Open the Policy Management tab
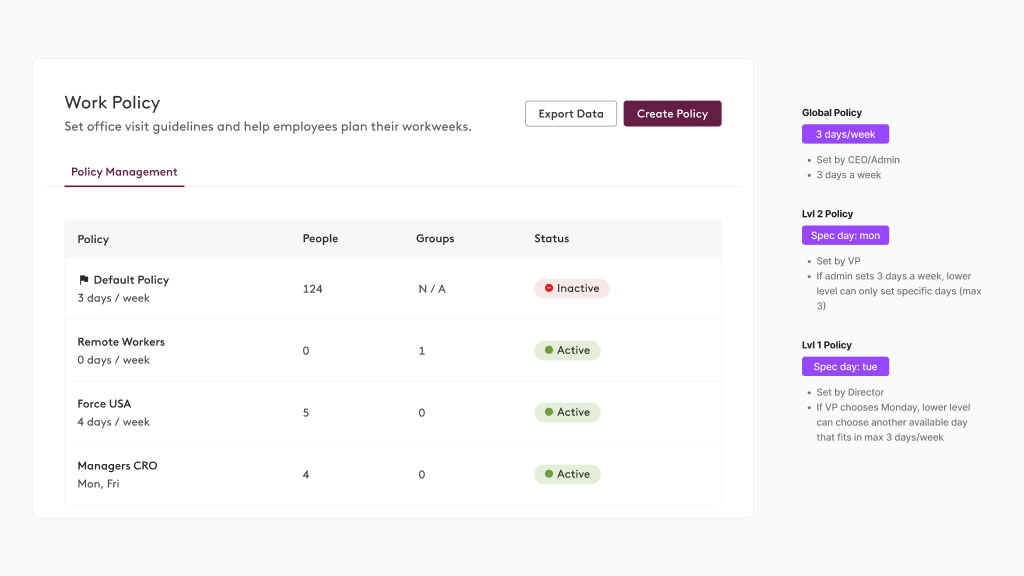Image resolution: width=1024 pixels, height=576 pixels. tap(124, 172)
